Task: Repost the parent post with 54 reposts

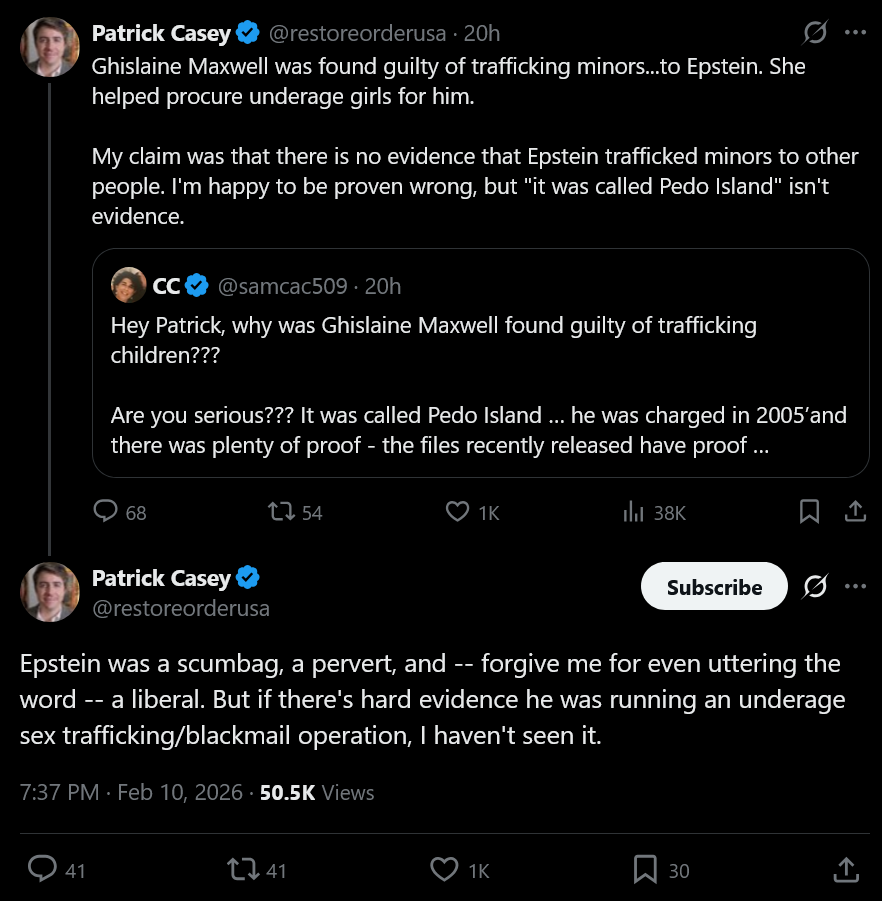Action: tap(281, 512)
